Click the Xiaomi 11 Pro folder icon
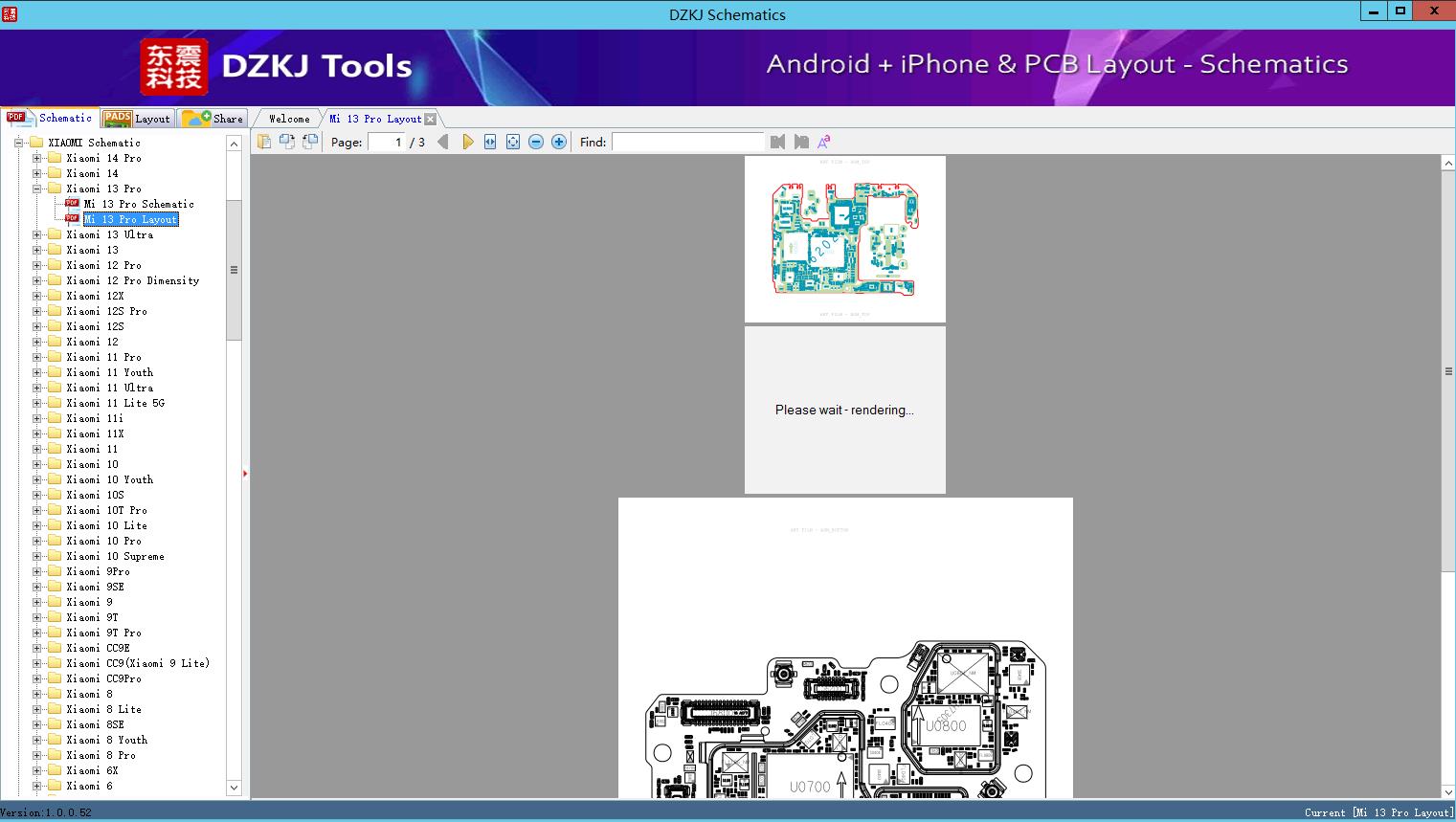This screenshot has width=1456, height=822. (x=55, y=357)
